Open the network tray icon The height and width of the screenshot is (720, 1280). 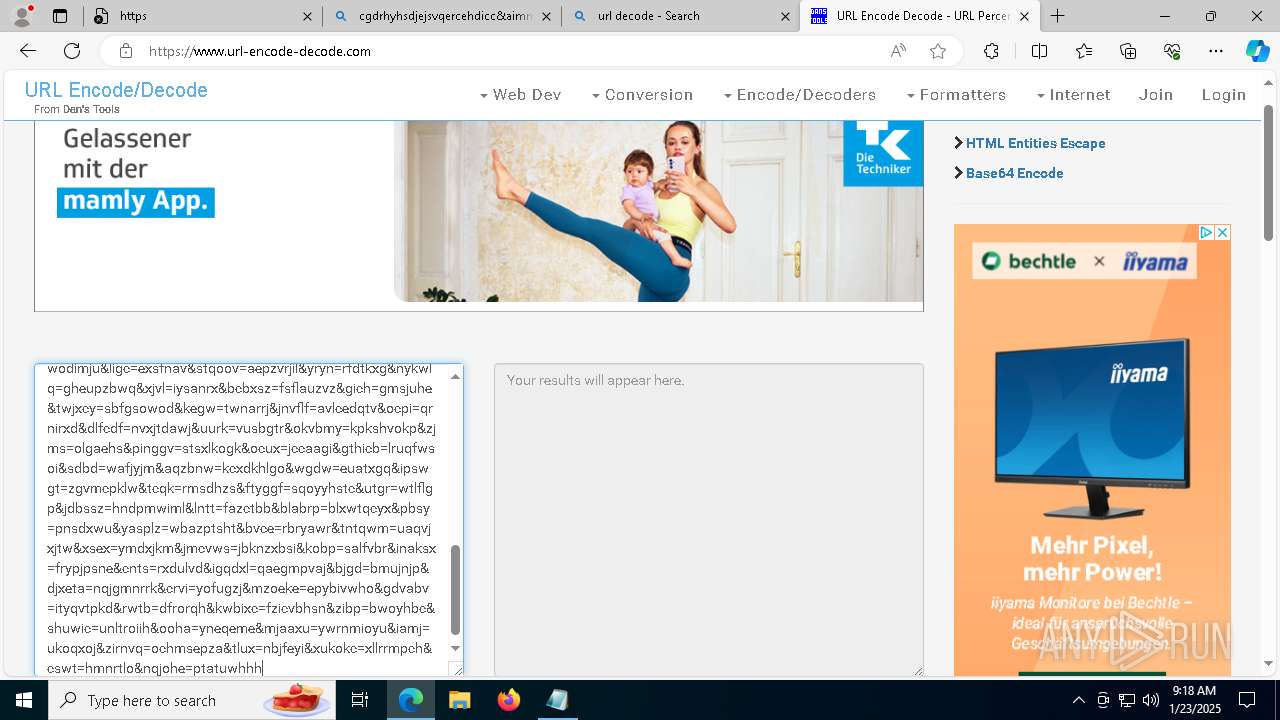click(x=1126, y=700)
